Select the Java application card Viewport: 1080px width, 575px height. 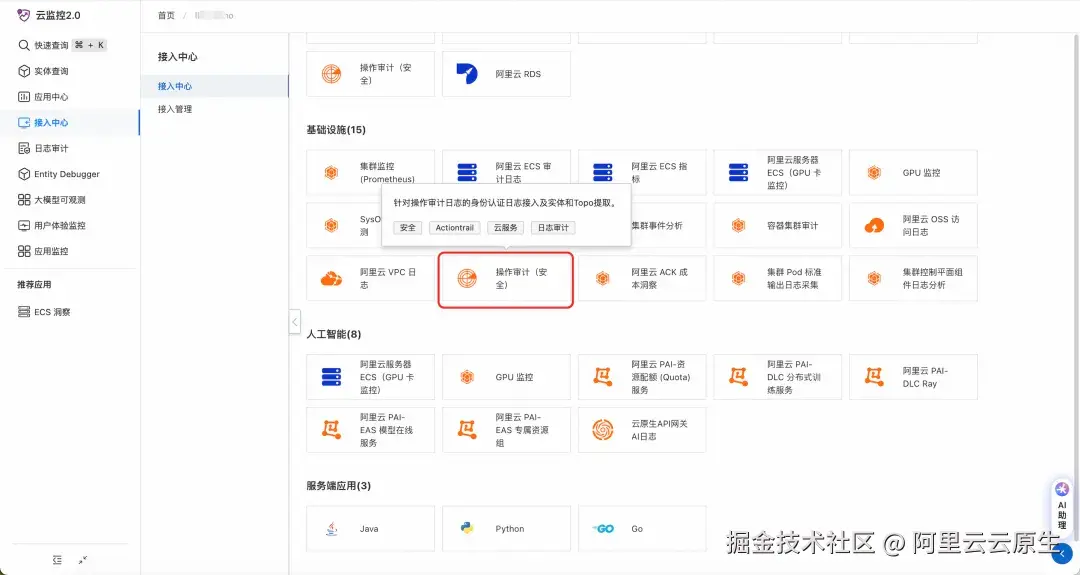[x=371, y=529]
